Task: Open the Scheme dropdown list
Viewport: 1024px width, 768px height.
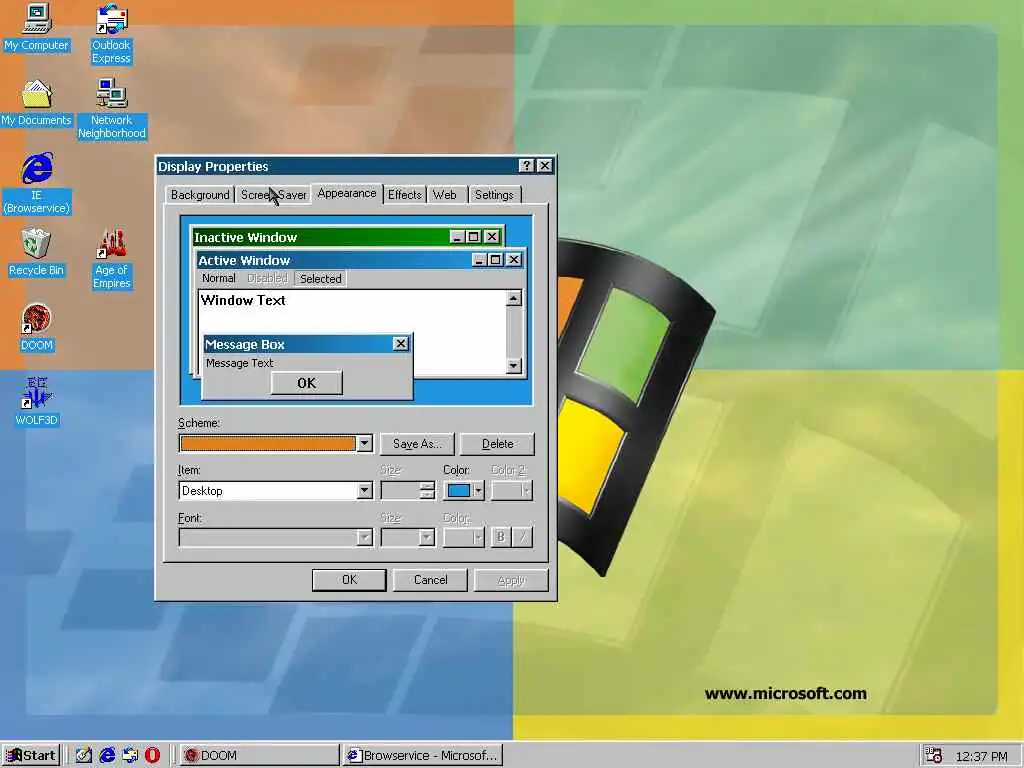Action: [x=364, y=443]
